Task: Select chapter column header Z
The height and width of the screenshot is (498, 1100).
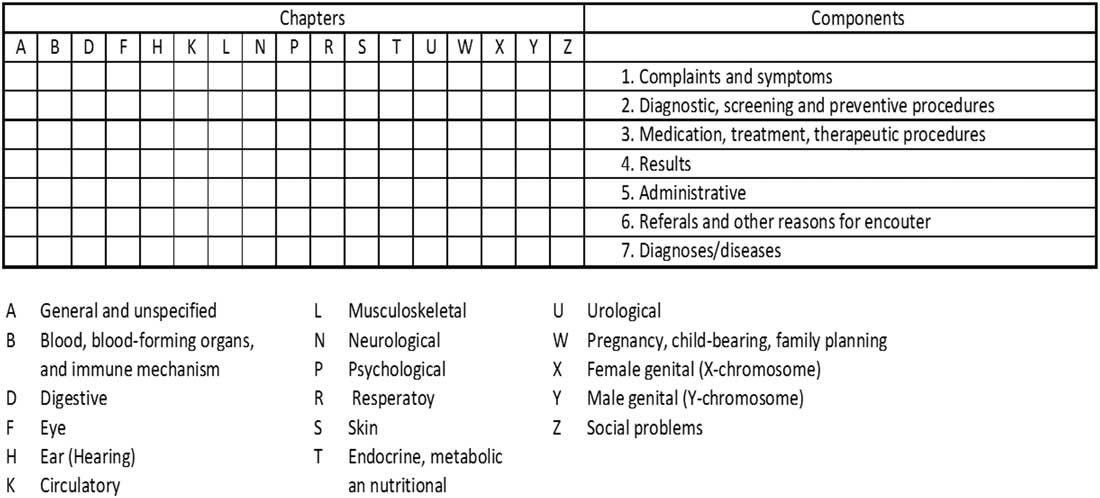Action: 566,47
